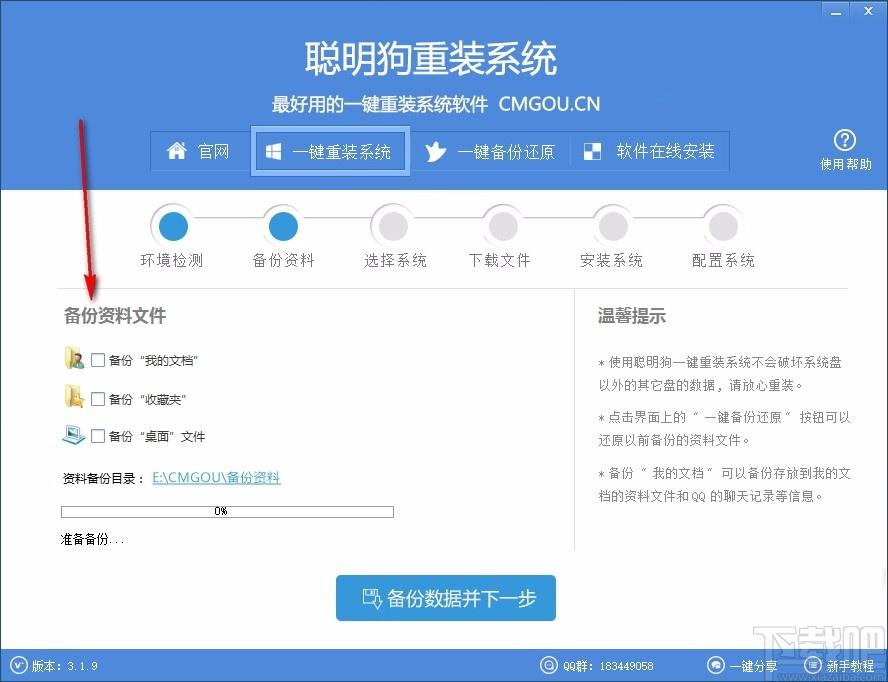Image resolution: width=888 pixels, height=682 pixels.
Task: Open the E:\CMGOU\备份资料 directory link
Action: (216, 478)
